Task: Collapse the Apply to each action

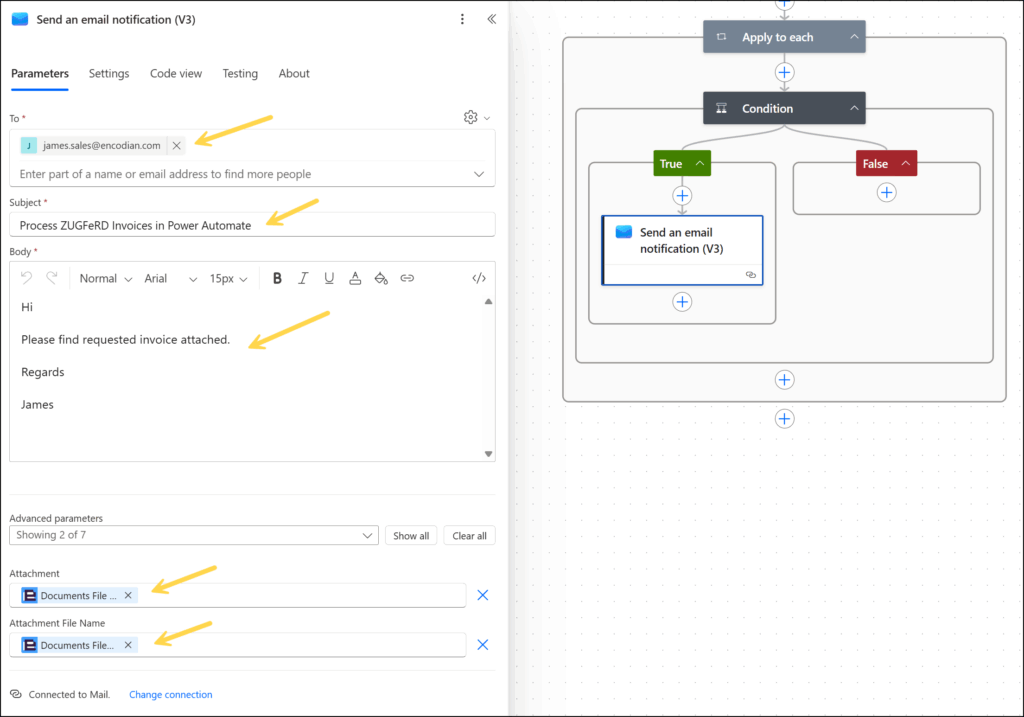Action: (854, 37)
